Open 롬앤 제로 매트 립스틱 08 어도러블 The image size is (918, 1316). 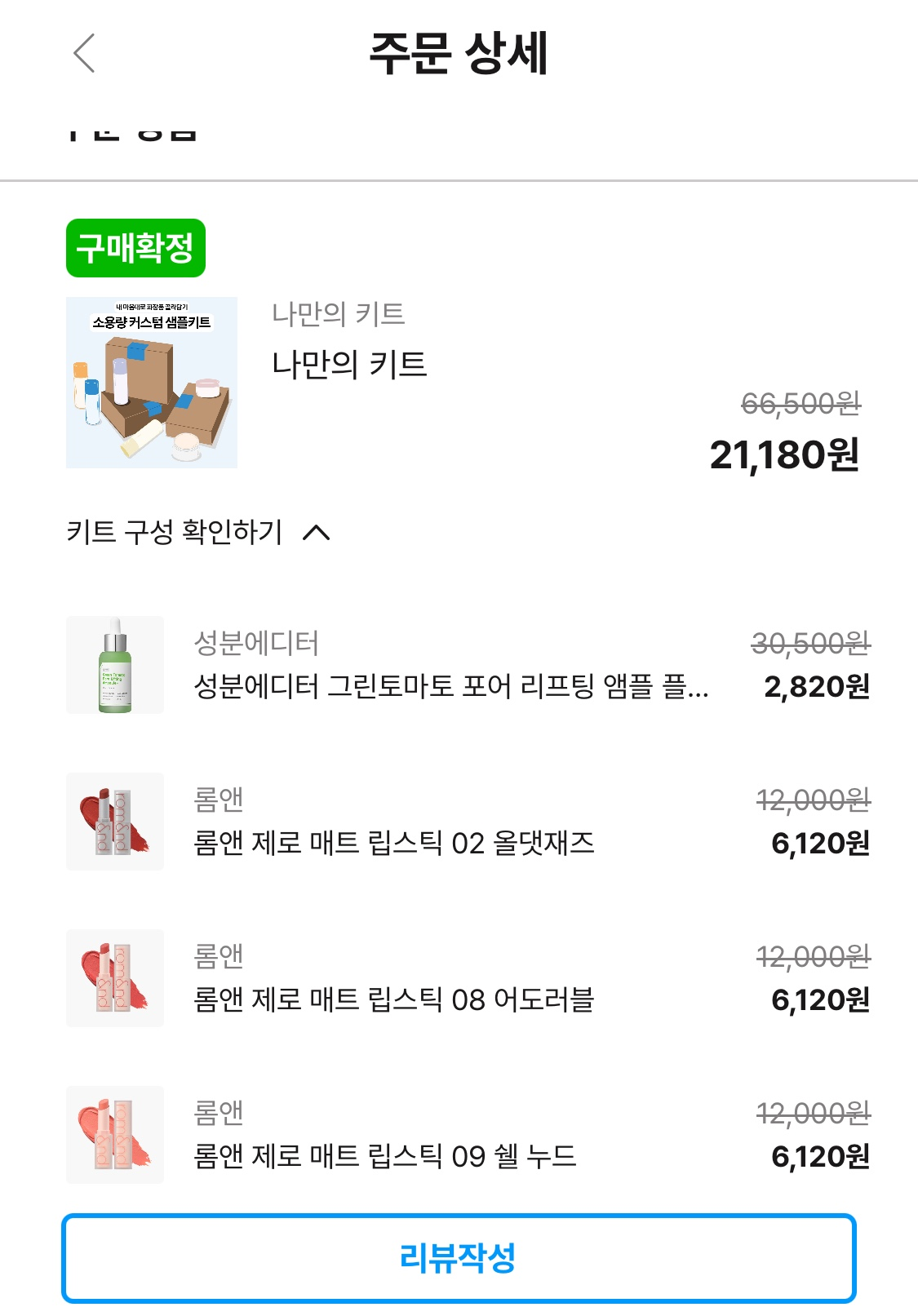[393, 999]
